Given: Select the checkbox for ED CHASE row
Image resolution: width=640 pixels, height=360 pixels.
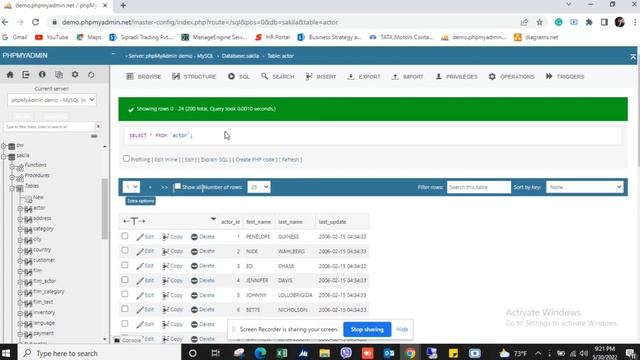Looking at the screenshot, I should (x=125, y=265).
